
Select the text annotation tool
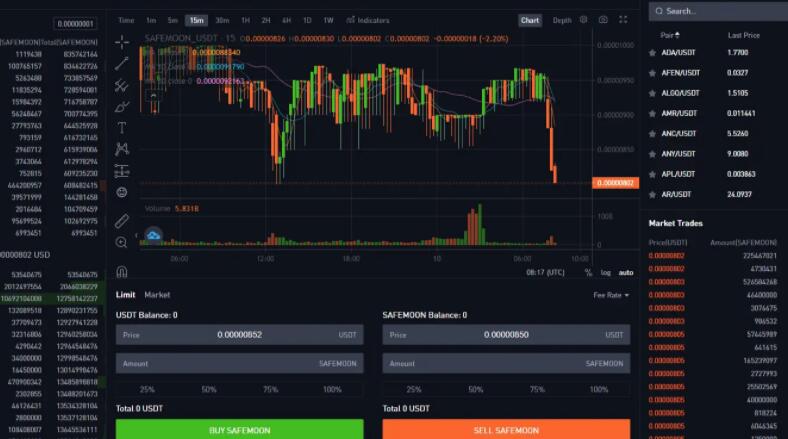pos(122,128)
